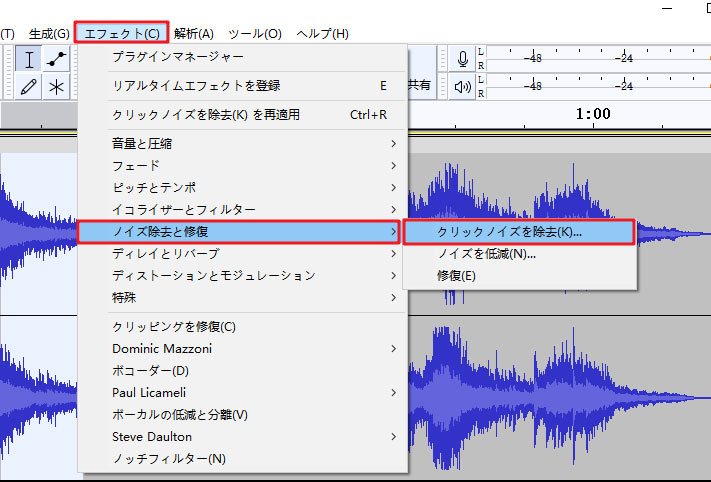Expand the Paul Licameli submenu
This screenshot has height=482, width=711.
click(243, 393)
